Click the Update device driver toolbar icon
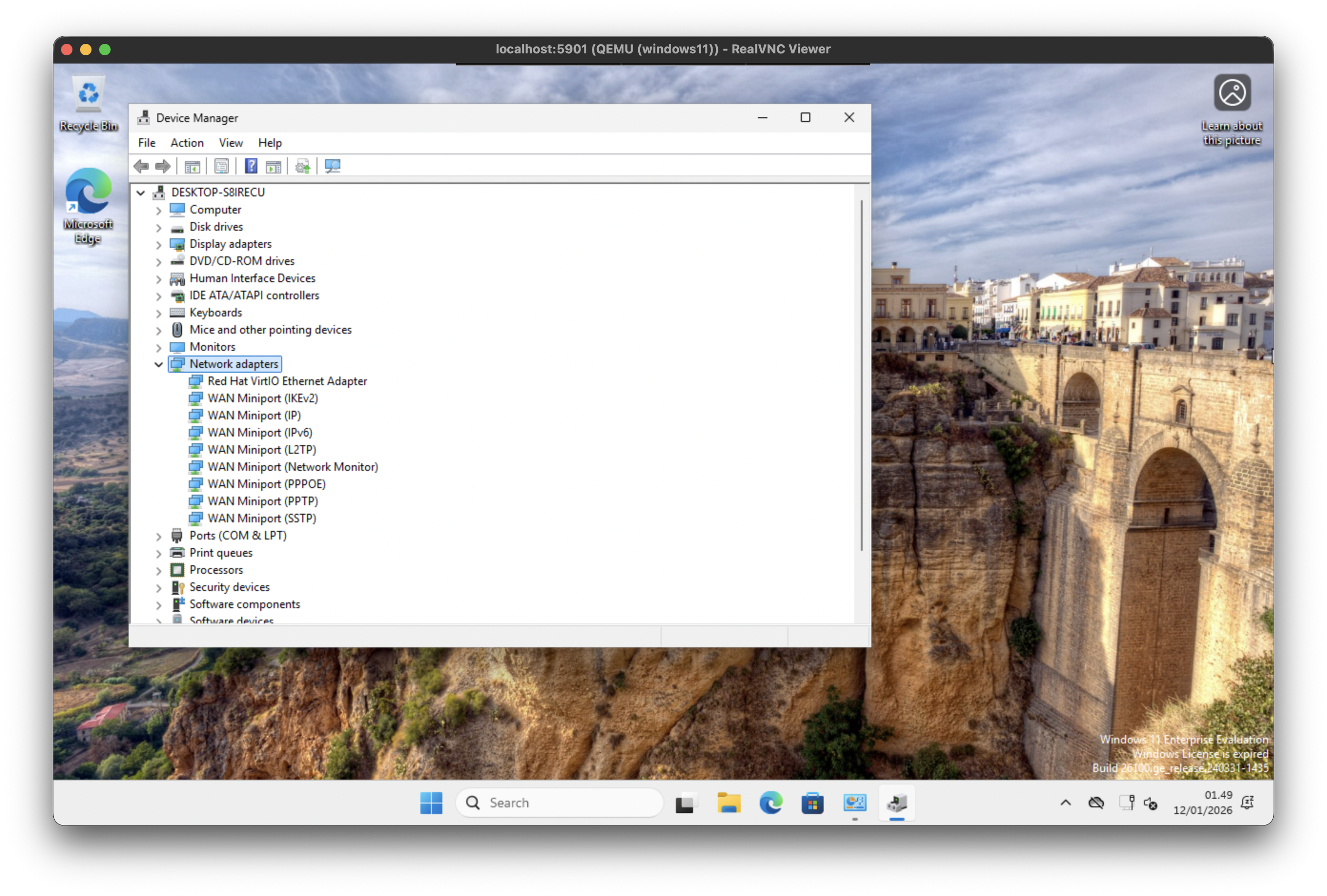The image size is (1327, 896). pos(303,166)
